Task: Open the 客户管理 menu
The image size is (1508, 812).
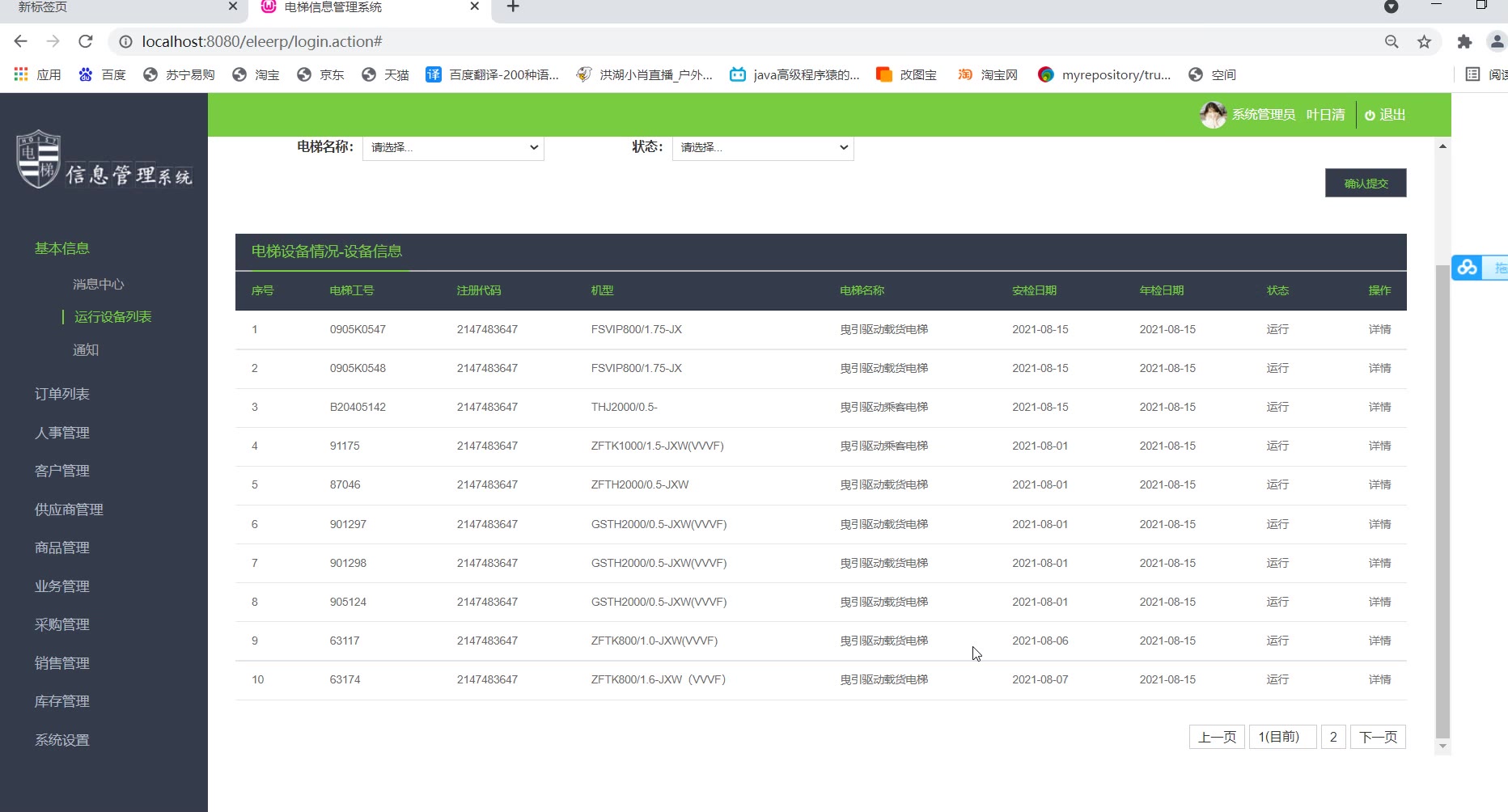Action: click(62, 471)
